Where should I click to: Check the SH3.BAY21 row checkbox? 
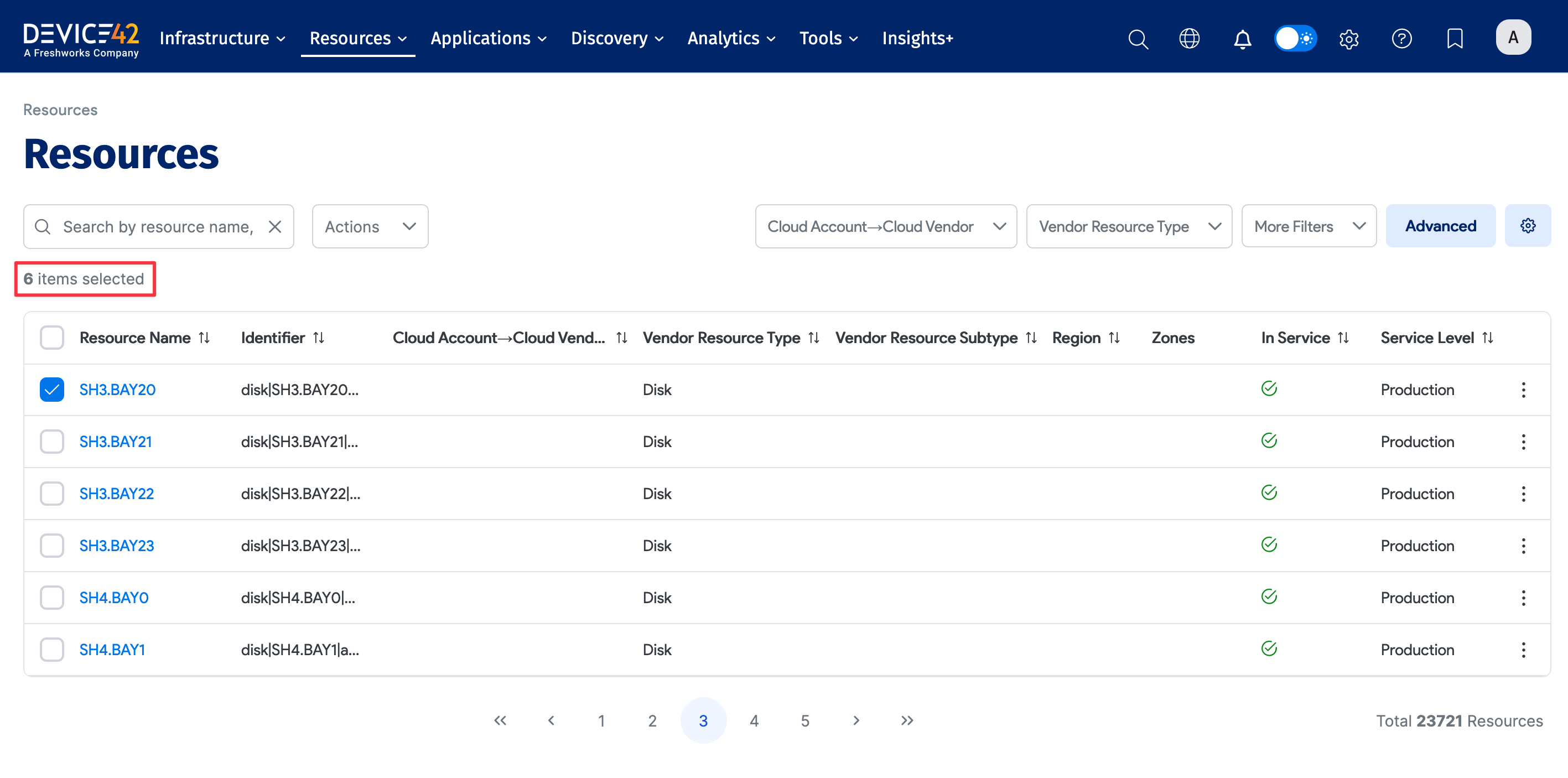(x=52, y=442)
